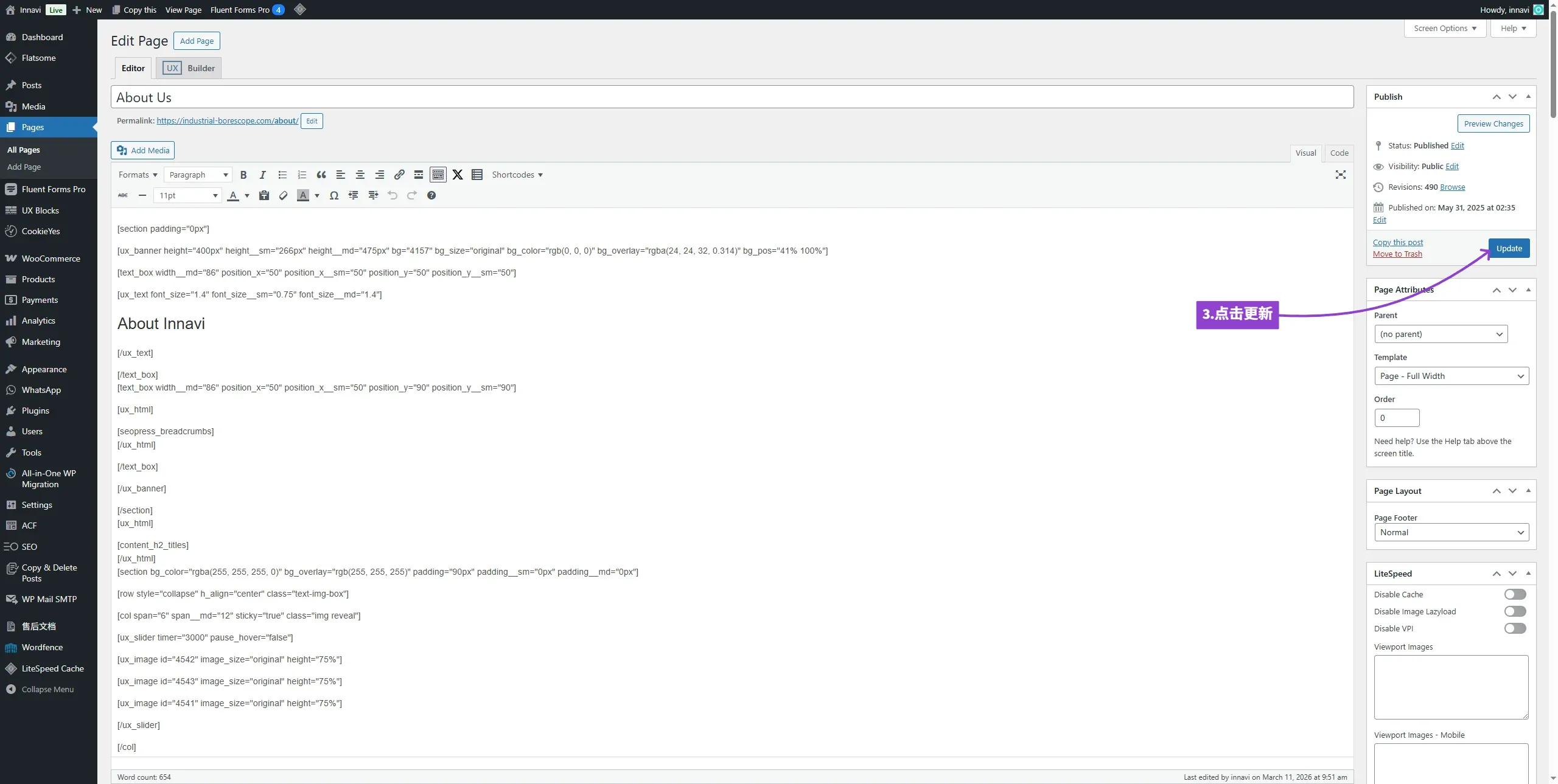Enable the Disable VPI switch
The width and height of the screenshot is (1558, 784).
pos(1515,628)
